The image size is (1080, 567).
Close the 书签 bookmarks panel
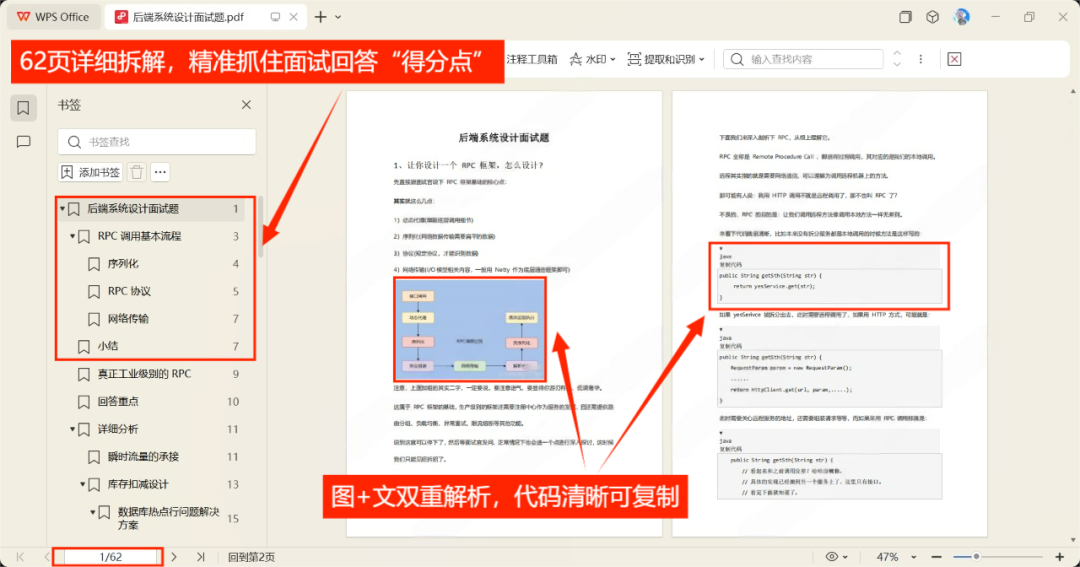[x=247, y=105]
